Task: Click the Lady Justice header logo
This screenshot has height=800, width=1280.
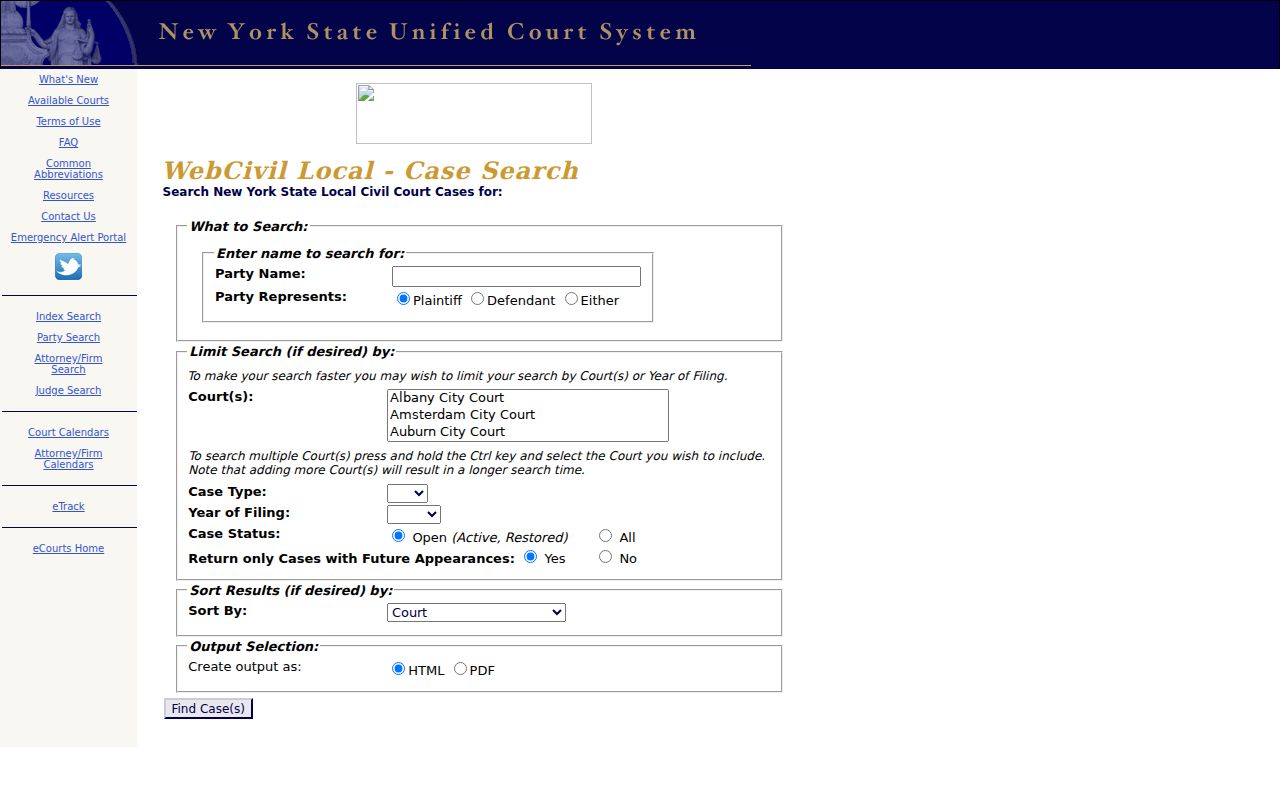Action: click(x=69, y=33)
